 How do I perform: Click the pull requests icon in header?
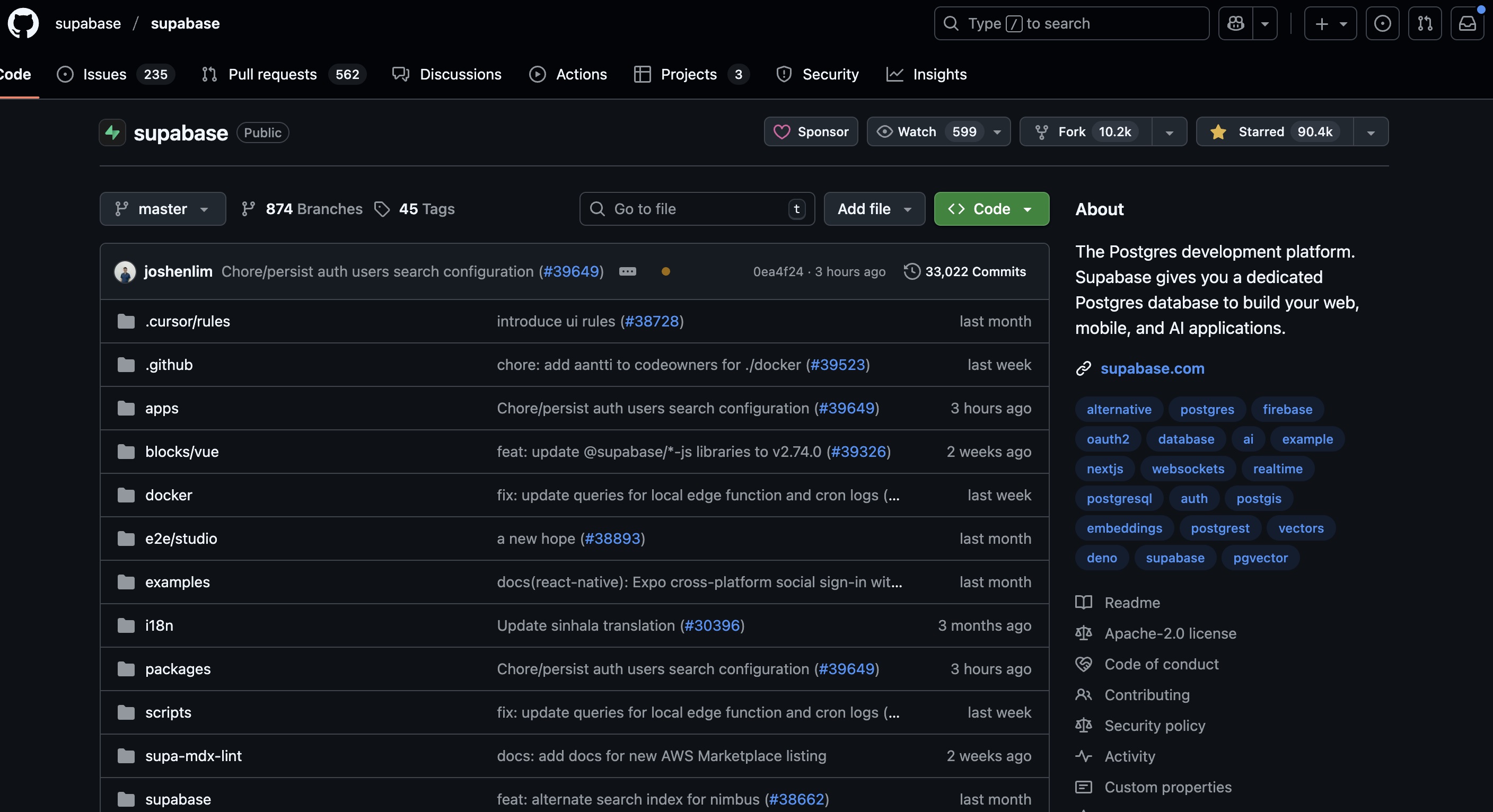[x=1425, y=23]
